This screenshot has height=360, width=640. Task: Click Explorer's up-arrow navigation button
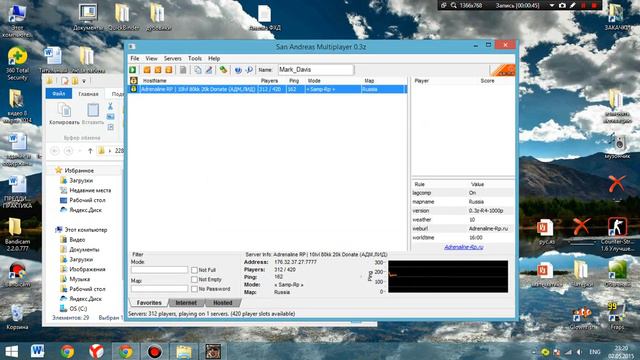[x=90, y=151]
